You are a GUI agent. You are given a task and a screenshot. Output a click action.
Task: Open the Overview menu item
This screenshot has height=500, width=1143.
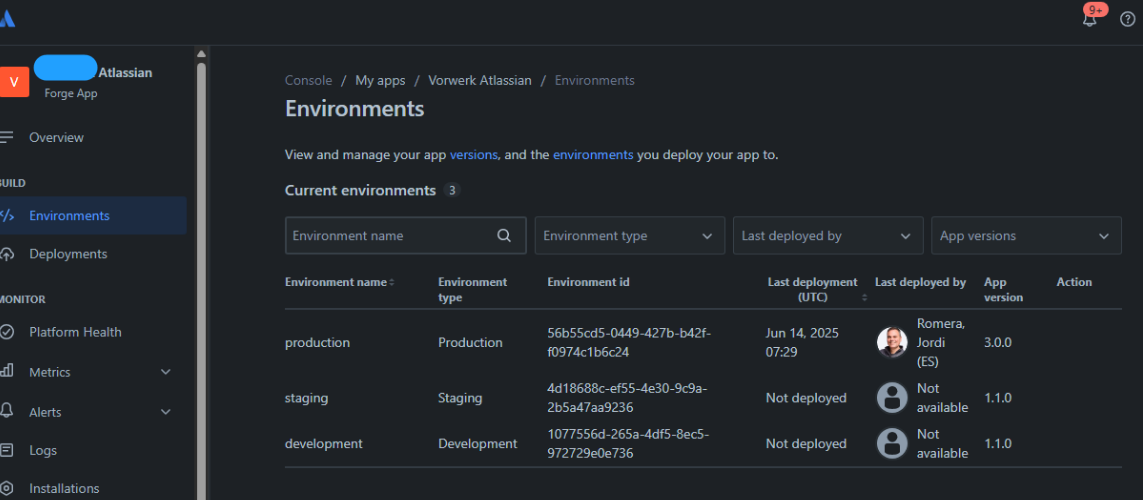point(56,137)
